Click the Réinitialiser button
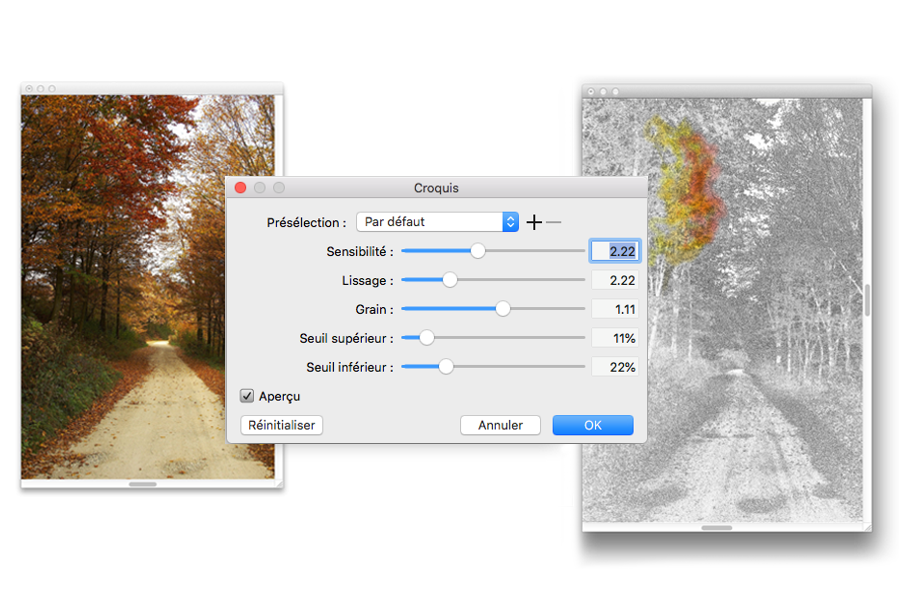This screenshot has height=600, width=899. 282,425
